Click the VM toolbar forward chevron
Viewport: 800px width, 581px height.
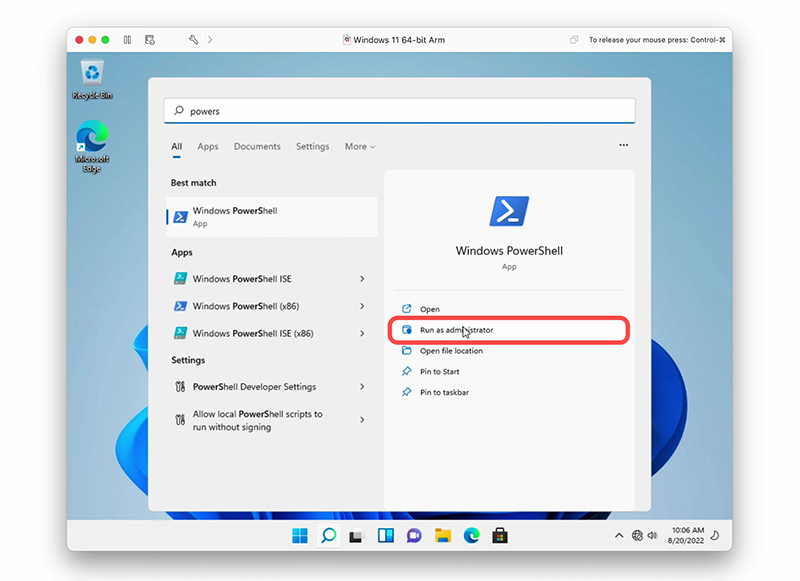[210, 40]
